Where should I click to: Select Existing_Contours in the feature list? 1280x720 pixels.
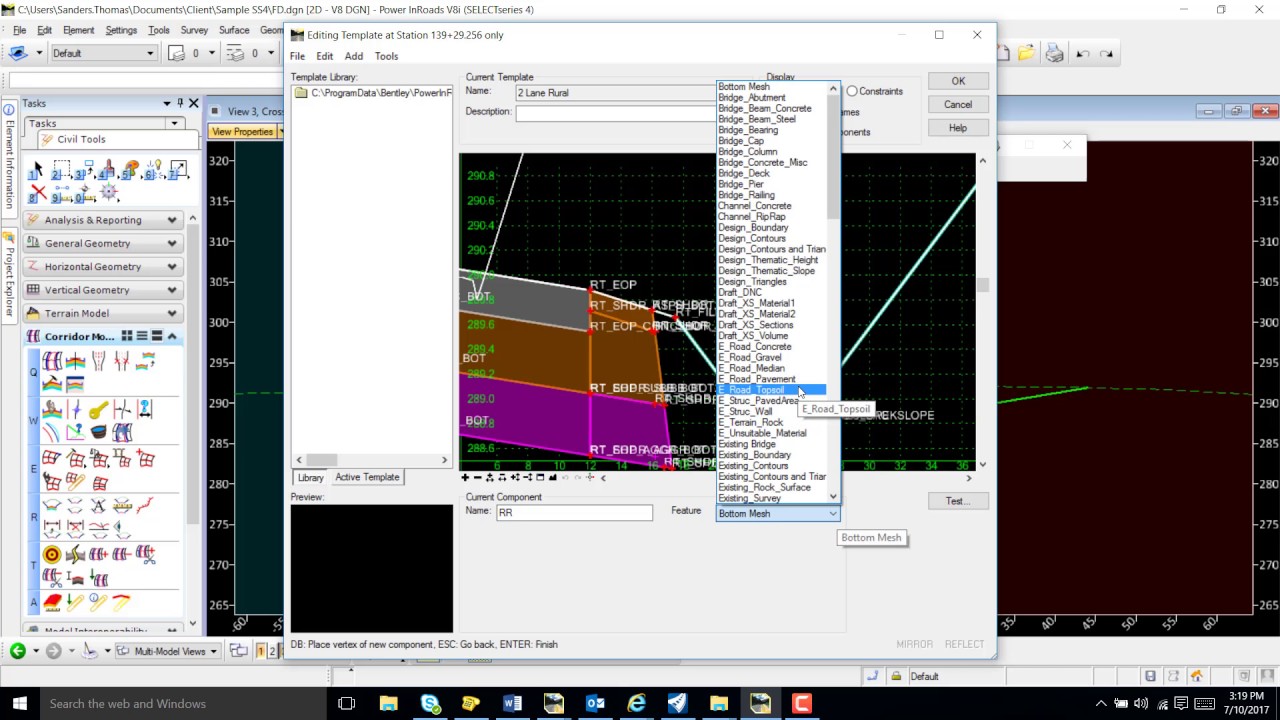click(753, 466)
